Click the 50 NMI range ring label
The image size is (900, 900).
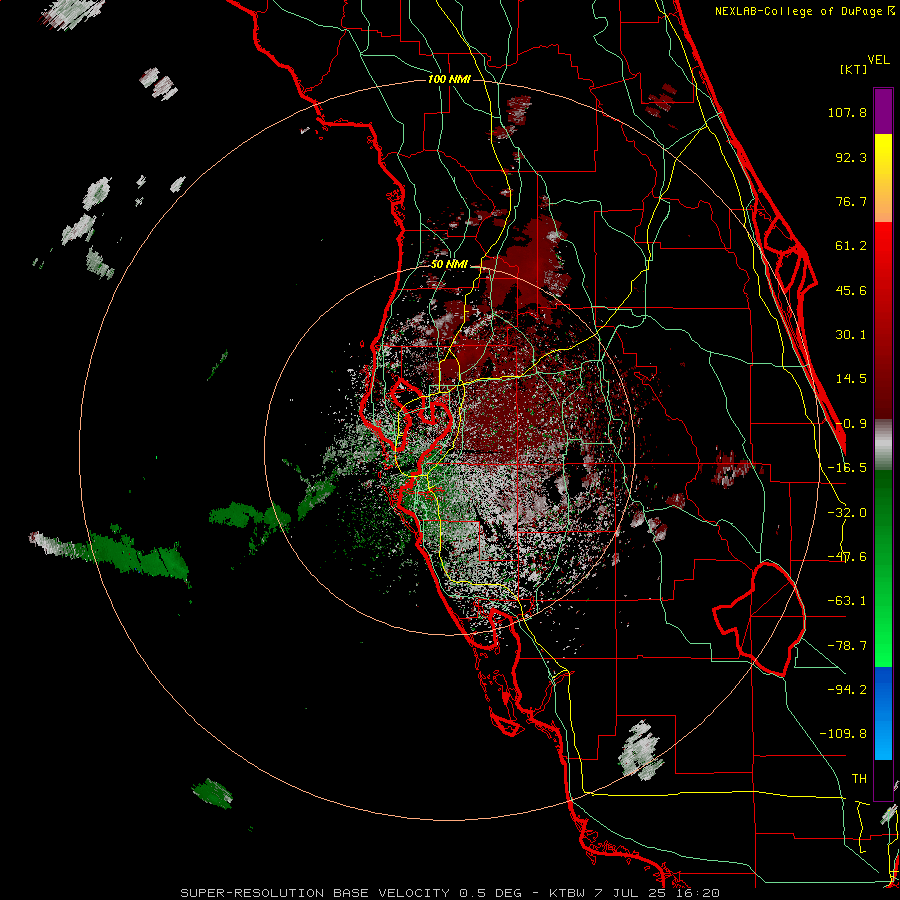coord(449,264)
